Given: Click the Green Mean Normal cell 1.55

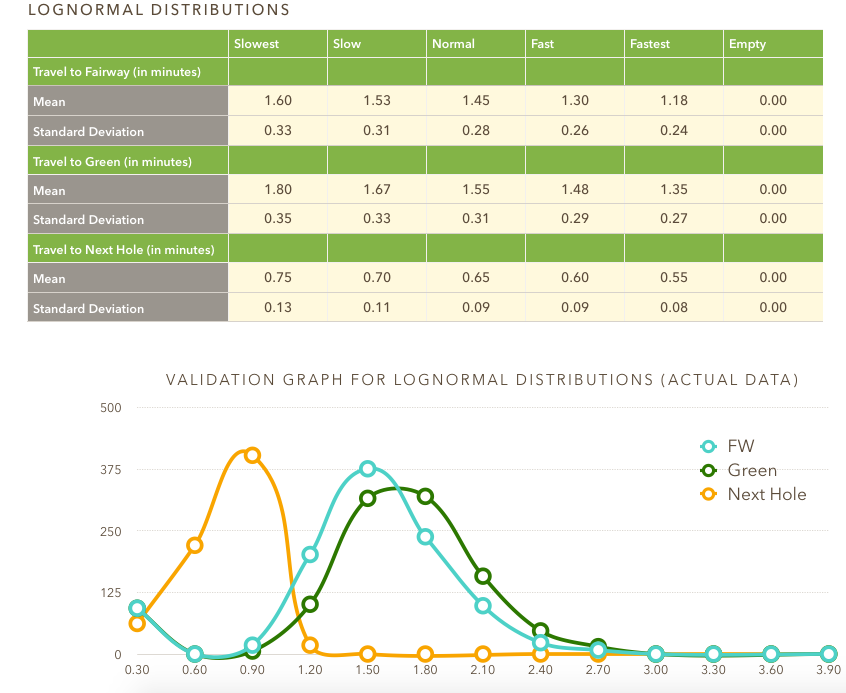Looking at the screenshot, I should pyautogui.click(x=475, y=190).
